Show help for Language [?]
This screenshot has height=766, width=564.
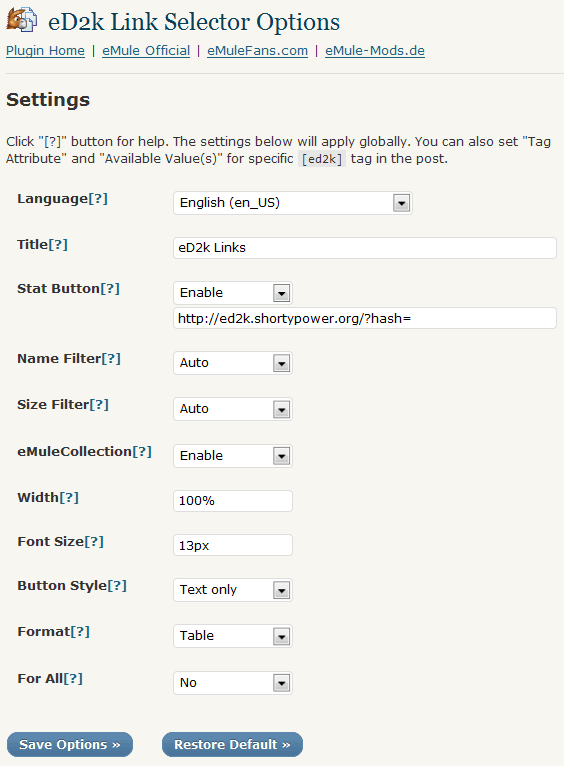point(98,199)
